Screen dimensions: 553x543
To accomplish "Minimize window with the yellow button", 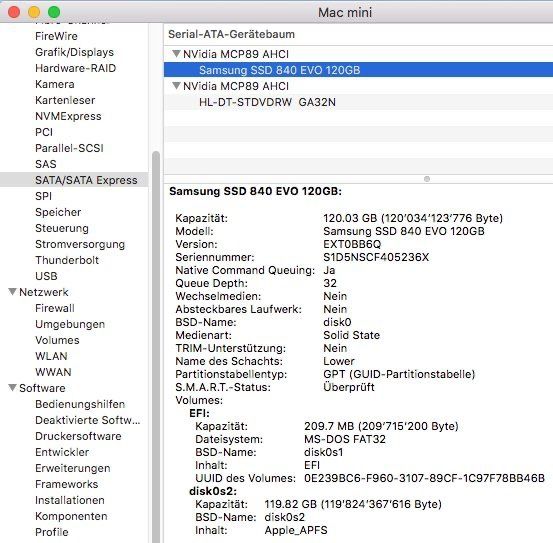I will click(34, 12).
